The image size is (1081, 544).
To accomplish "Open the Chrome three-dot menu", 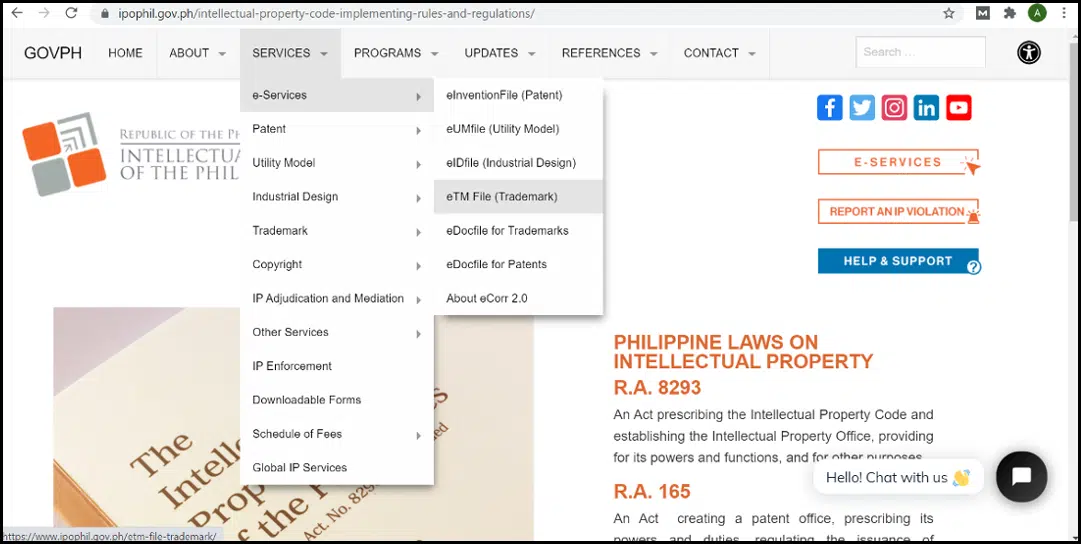I will (1066, 13).
